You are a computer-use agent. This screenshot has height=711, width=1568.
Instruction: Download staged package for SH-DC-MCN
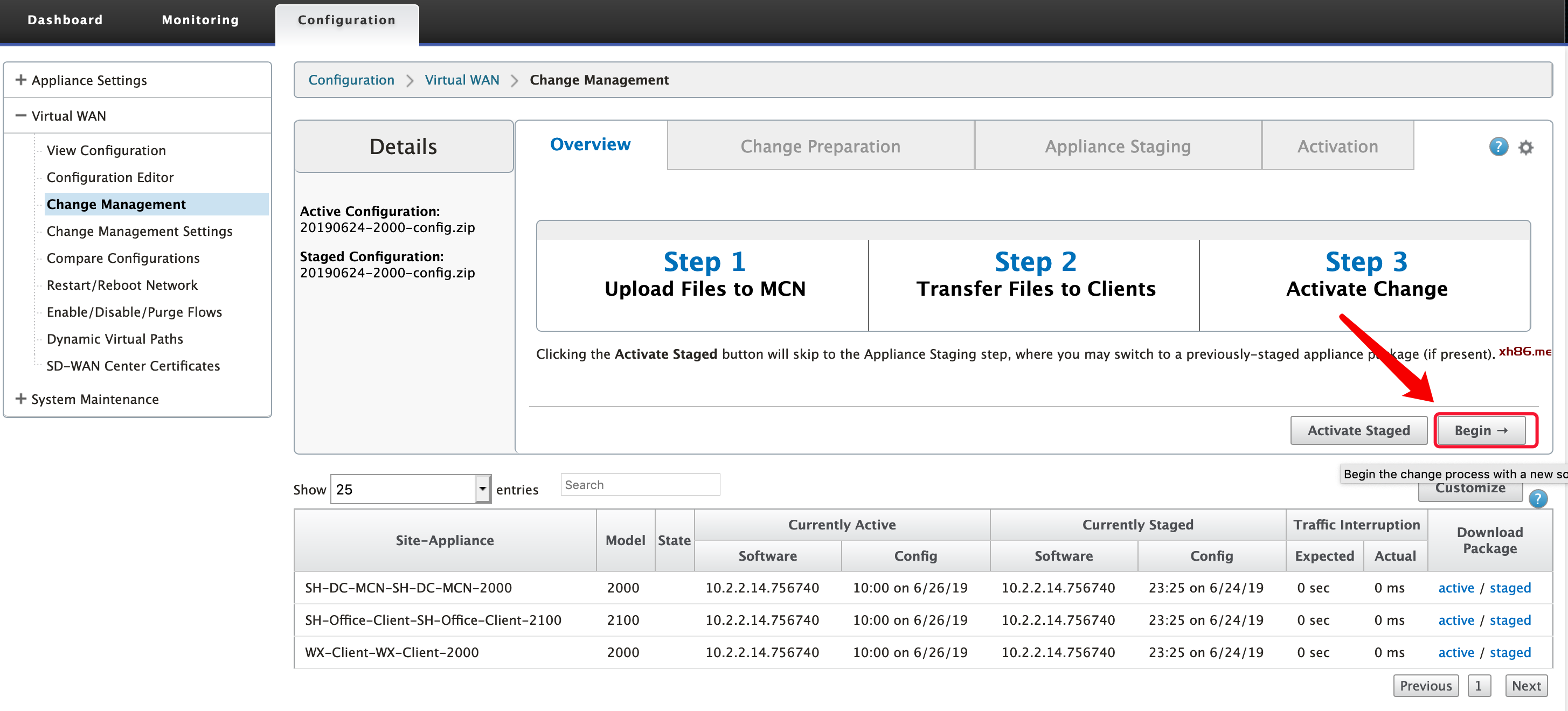[1510, 588]
